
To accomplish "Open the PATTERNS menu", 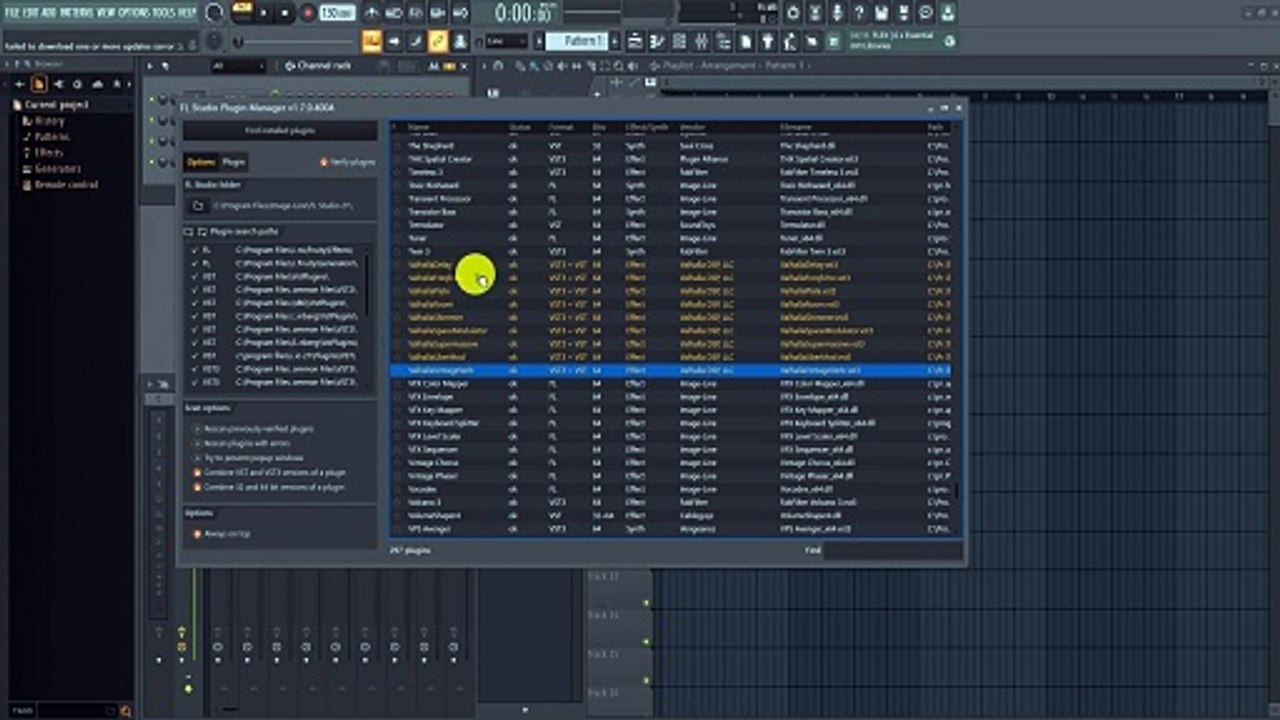I will [78, 13].
